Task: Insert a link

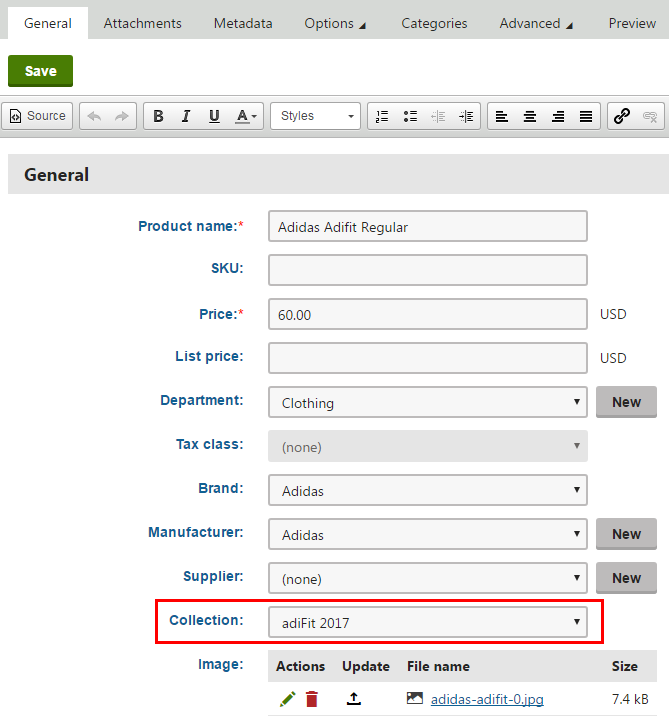Action: [622, 116]
